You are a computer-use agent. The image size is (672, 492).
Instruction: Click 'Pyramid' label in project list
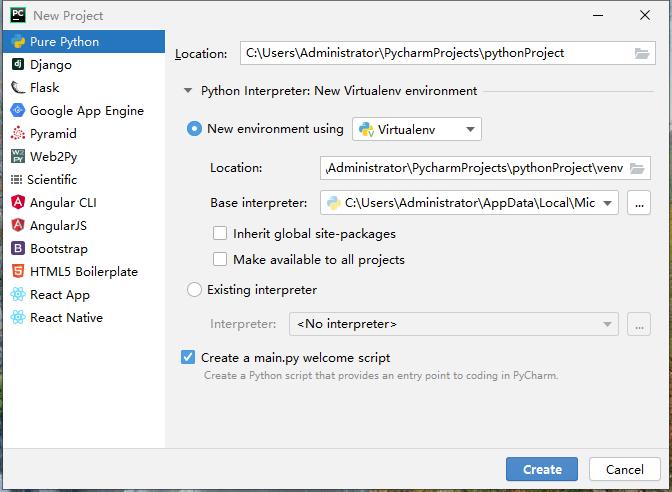coord(53,134)
